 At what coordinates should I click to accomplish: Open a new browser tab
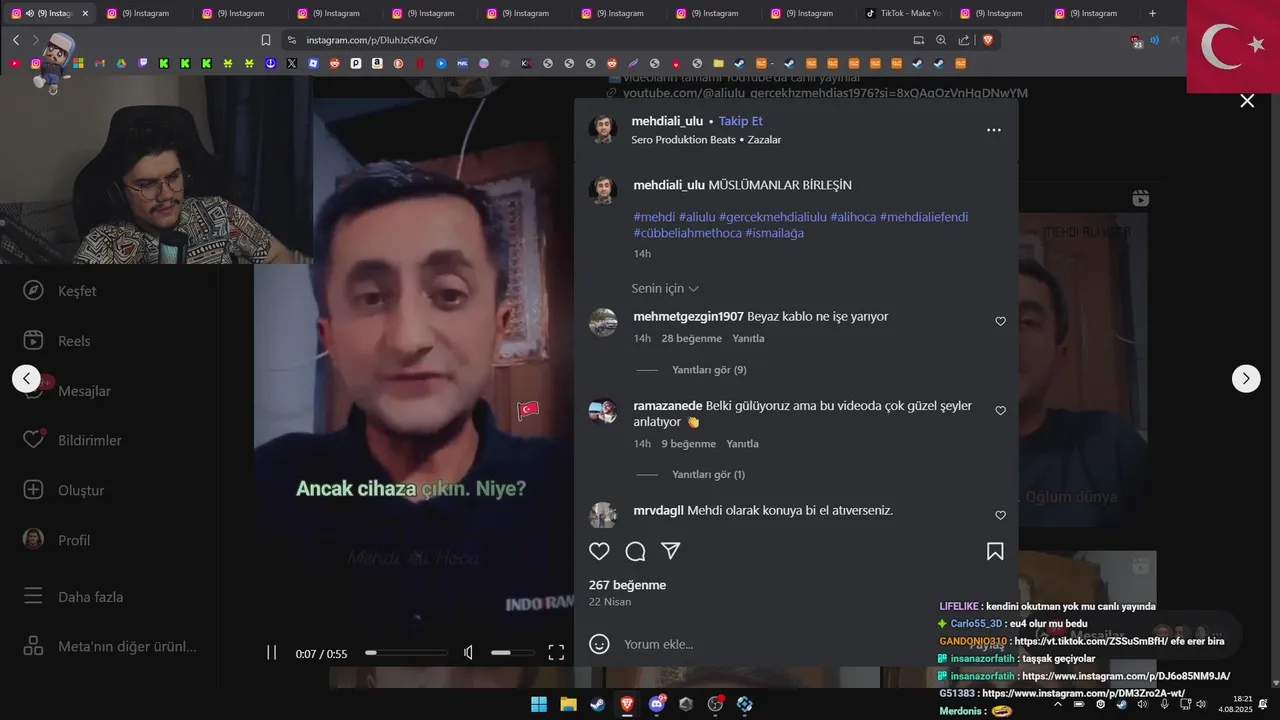click(x=1152, y=13)
